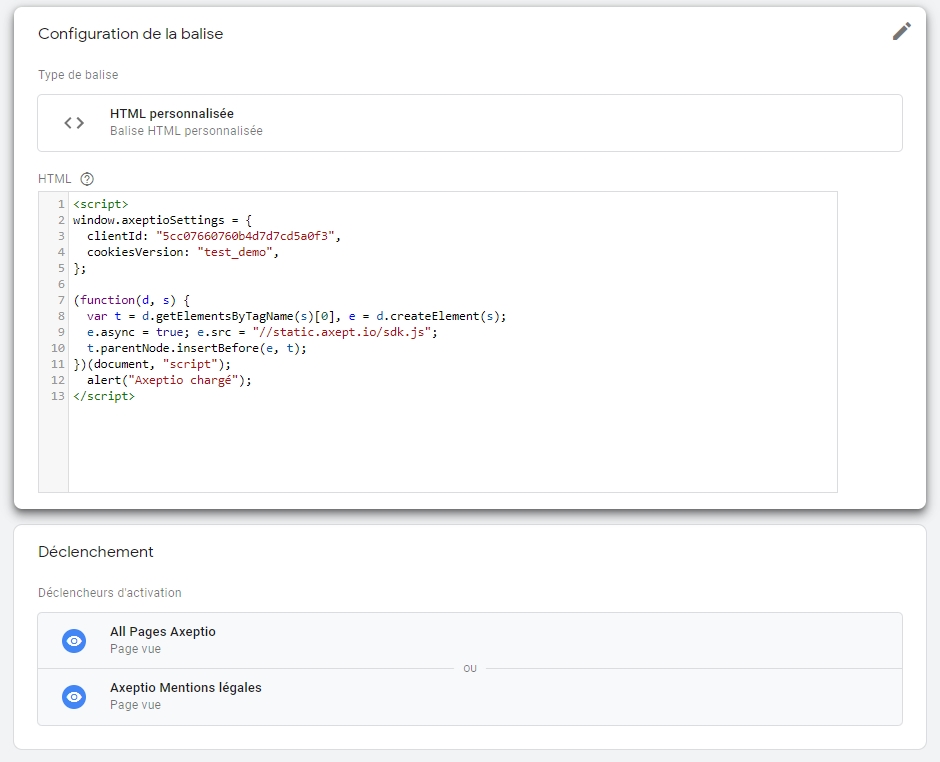
Task: Click the (function(d, s) line
Action: (x=131, y=300)
